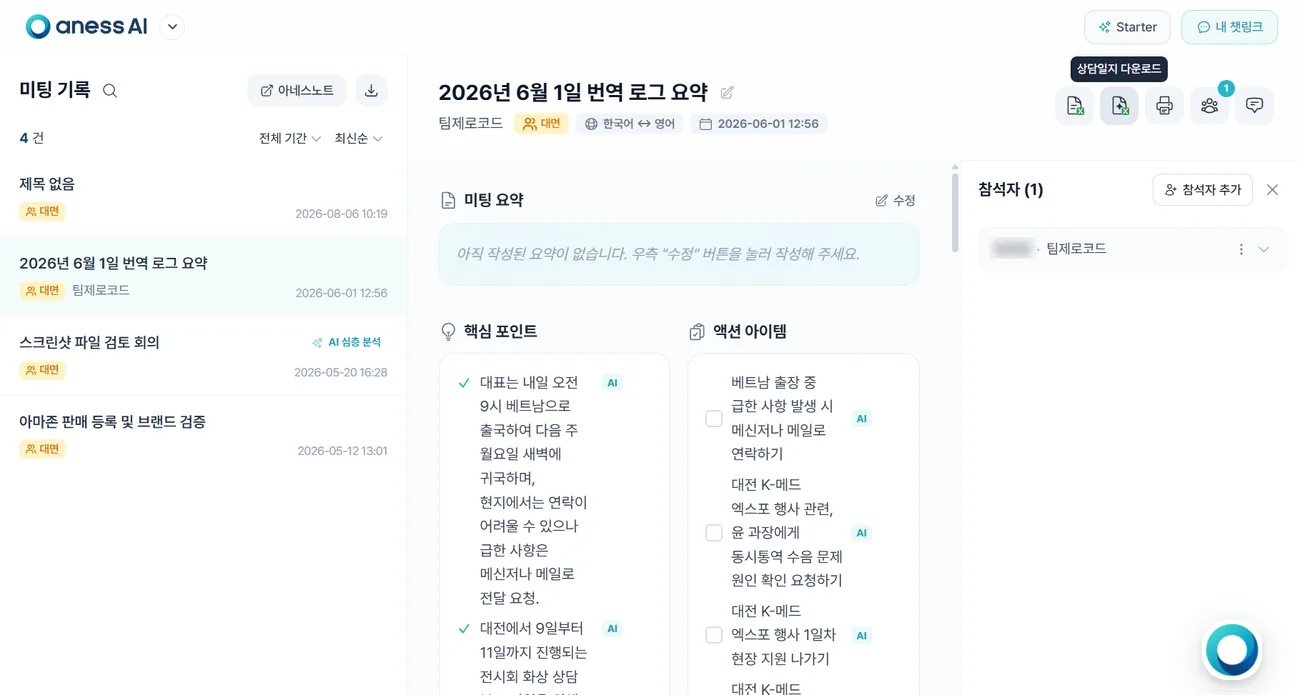Click the print icon in header toolbar
Viewport: 1300px width, 695px height.
pos(1164,105)
